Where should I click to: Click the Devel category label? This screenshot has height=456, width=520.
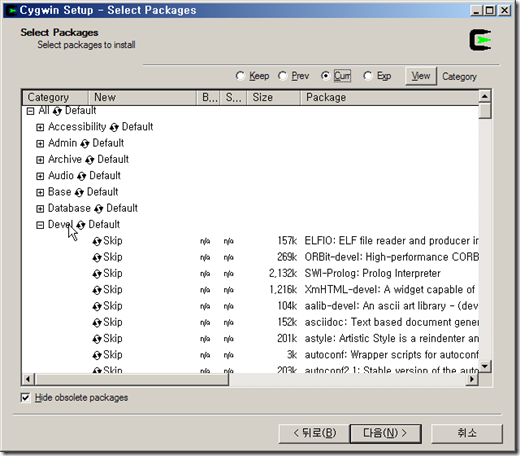(x=60, y=225)
